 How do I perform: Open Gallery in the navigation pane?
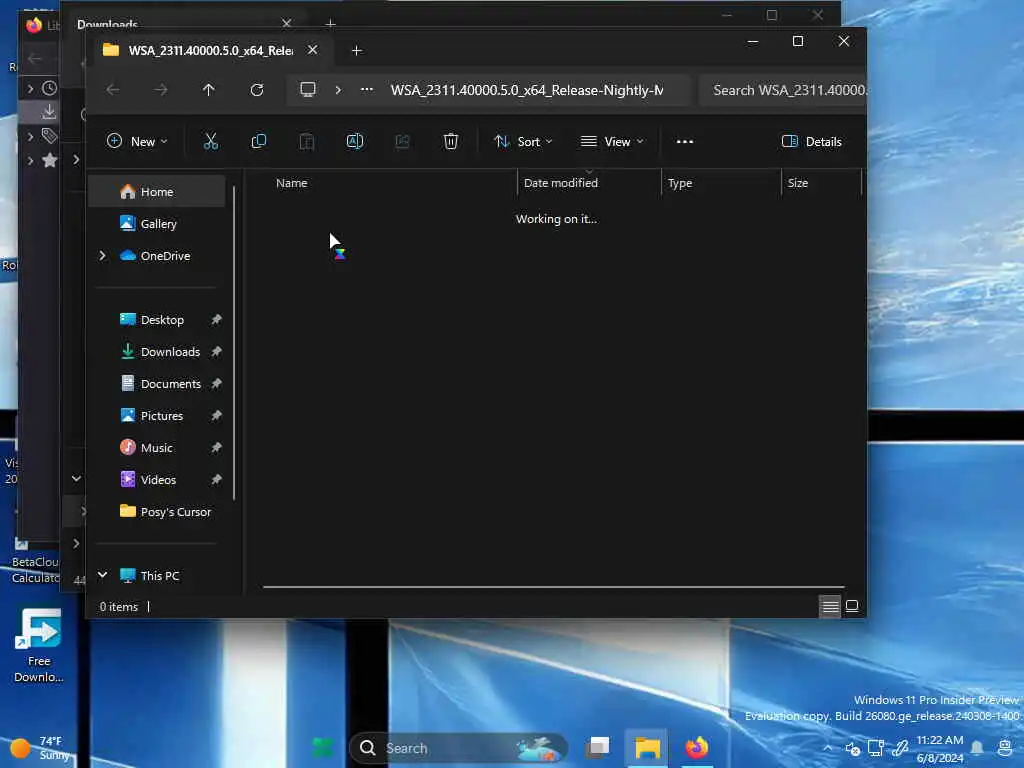coord(157,223)
